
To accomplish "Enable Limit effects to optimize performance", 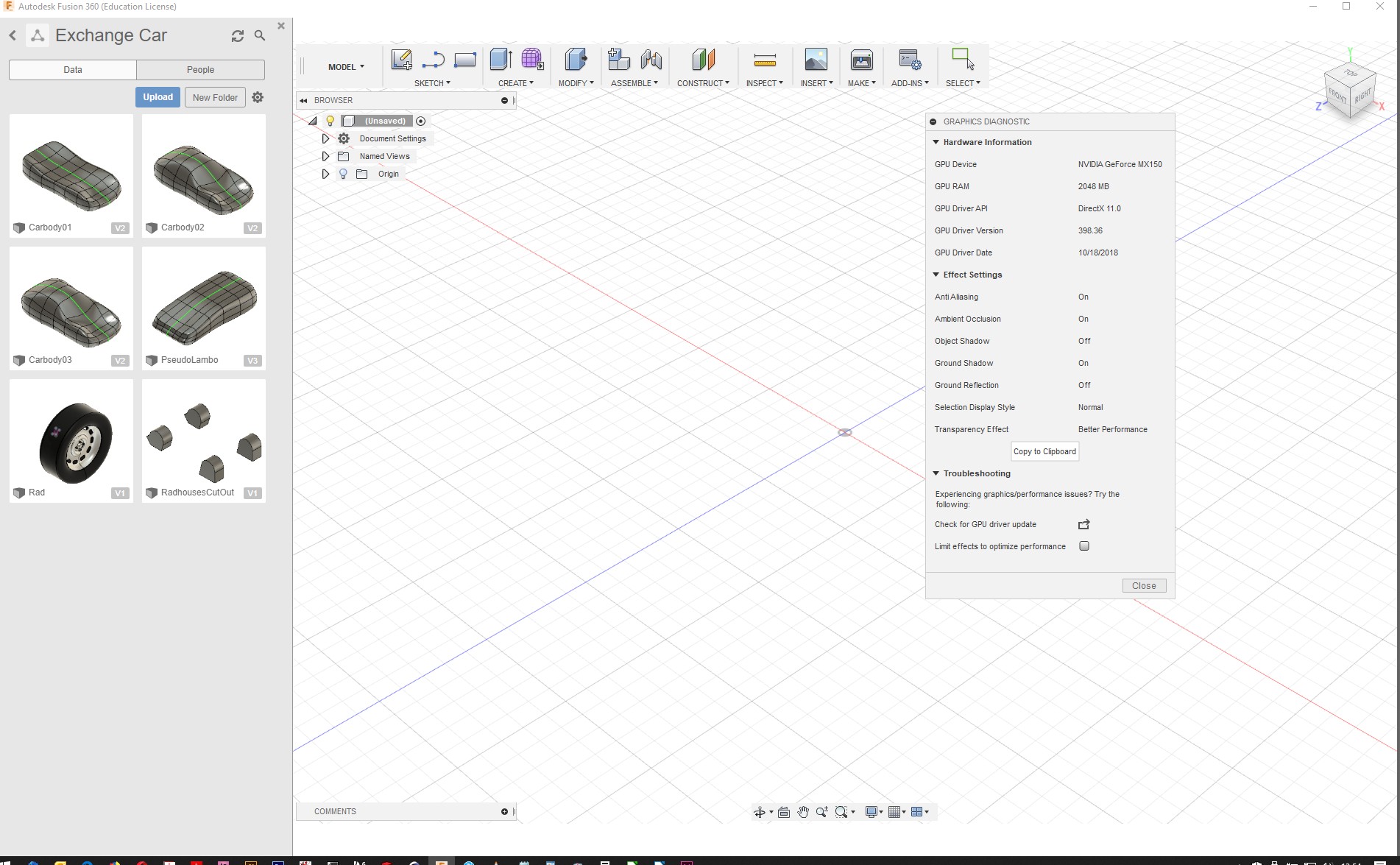I will [1083, 546].
